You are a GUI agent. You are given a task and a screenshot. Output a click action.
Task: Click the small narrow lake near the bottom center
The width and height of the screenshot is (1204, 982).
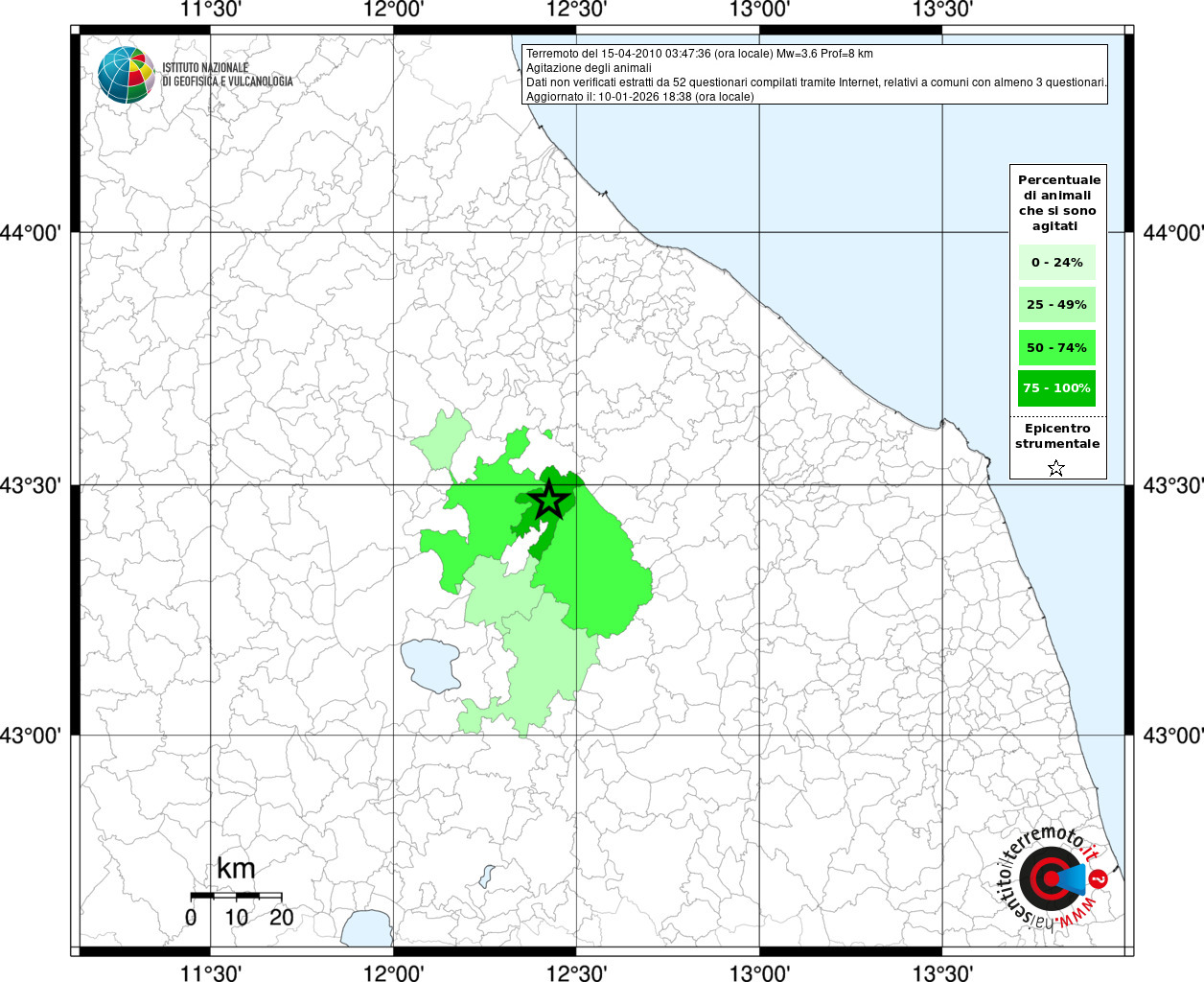(x=486, y=877)
